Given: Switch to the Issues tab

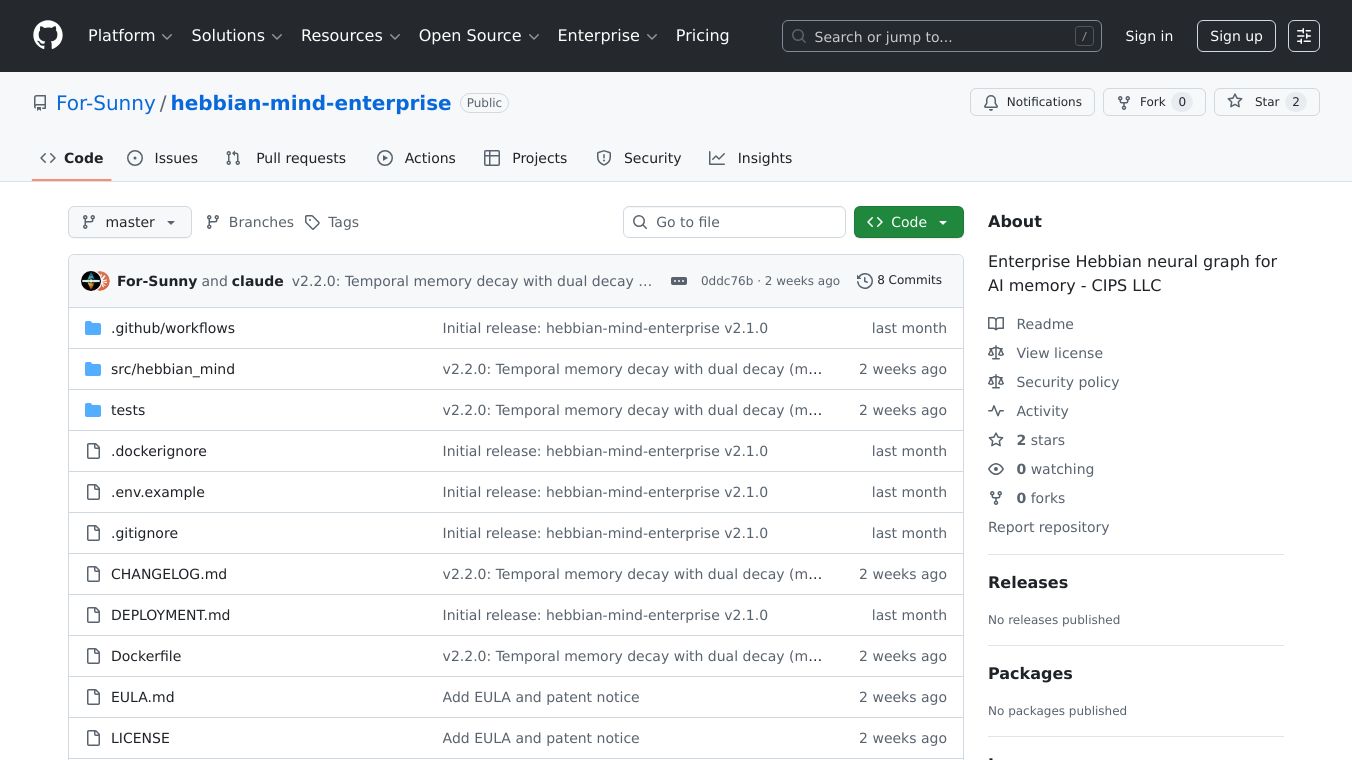Looking at the screenshot, I should coord(163,158).
